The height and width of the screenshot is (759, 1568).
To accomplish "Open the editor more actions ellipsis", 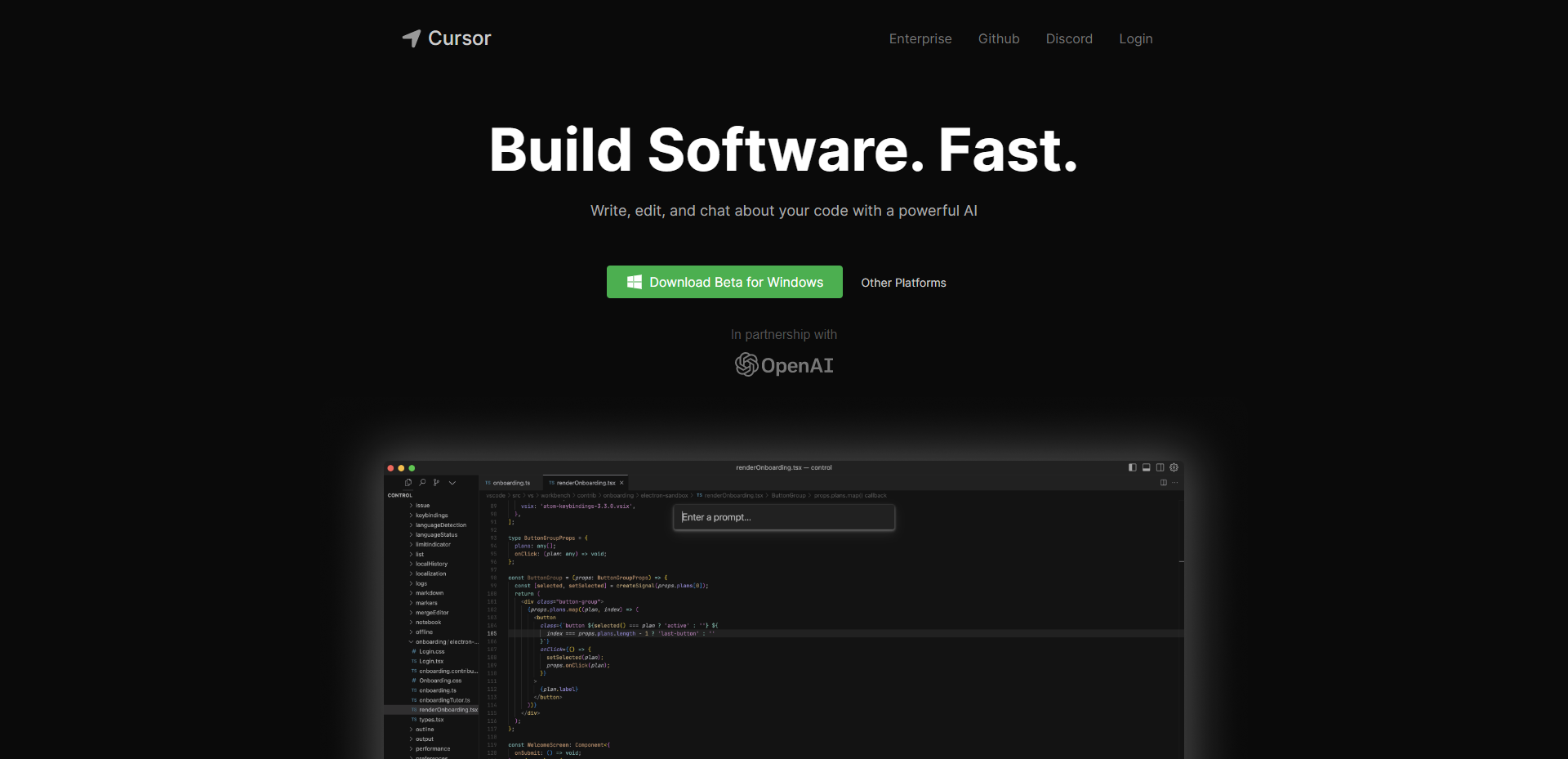I will 1175,483.
